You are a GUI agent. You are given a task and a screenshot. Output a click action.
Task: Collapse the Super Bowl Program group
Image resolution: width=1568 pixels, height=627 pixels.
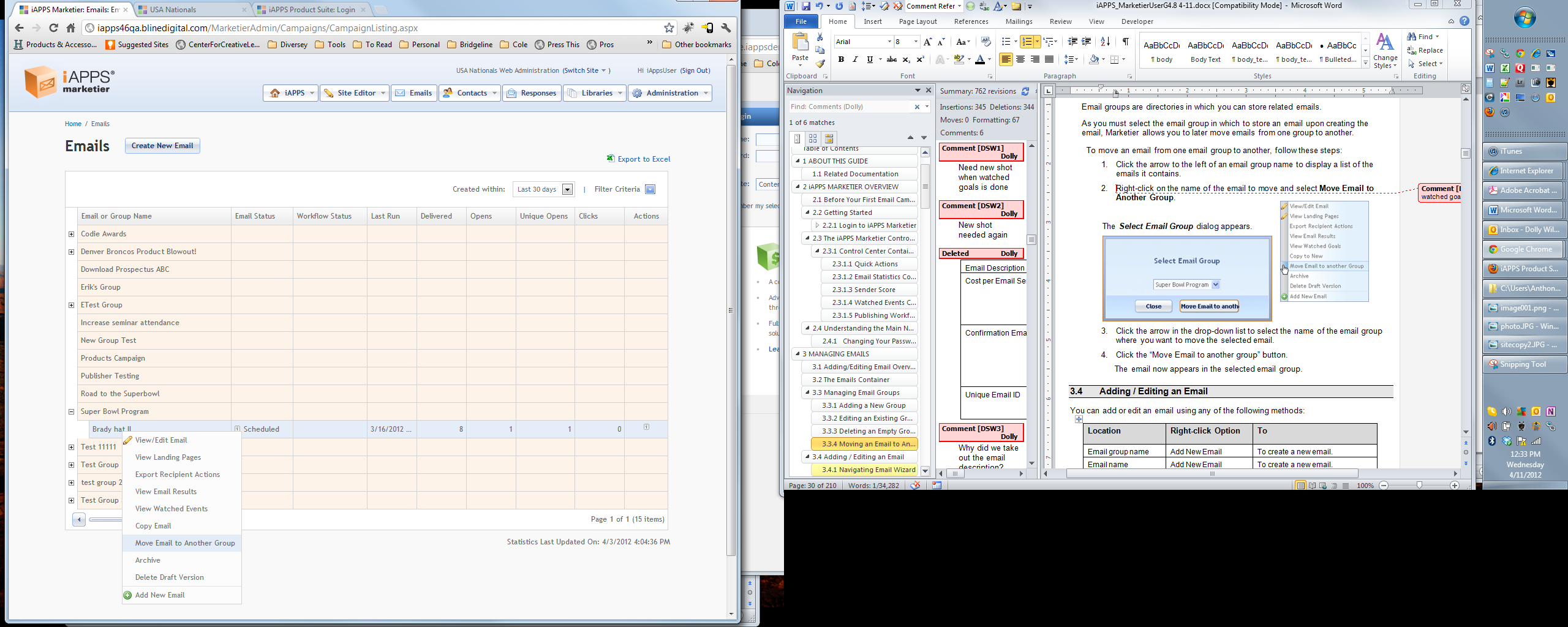click(x=71, y=411)
